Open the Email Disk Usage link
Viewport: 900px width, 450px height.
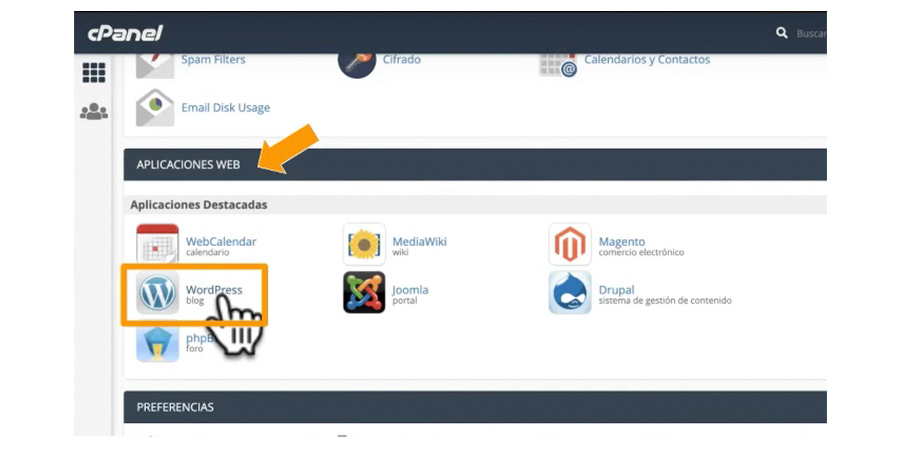point(226,108)
